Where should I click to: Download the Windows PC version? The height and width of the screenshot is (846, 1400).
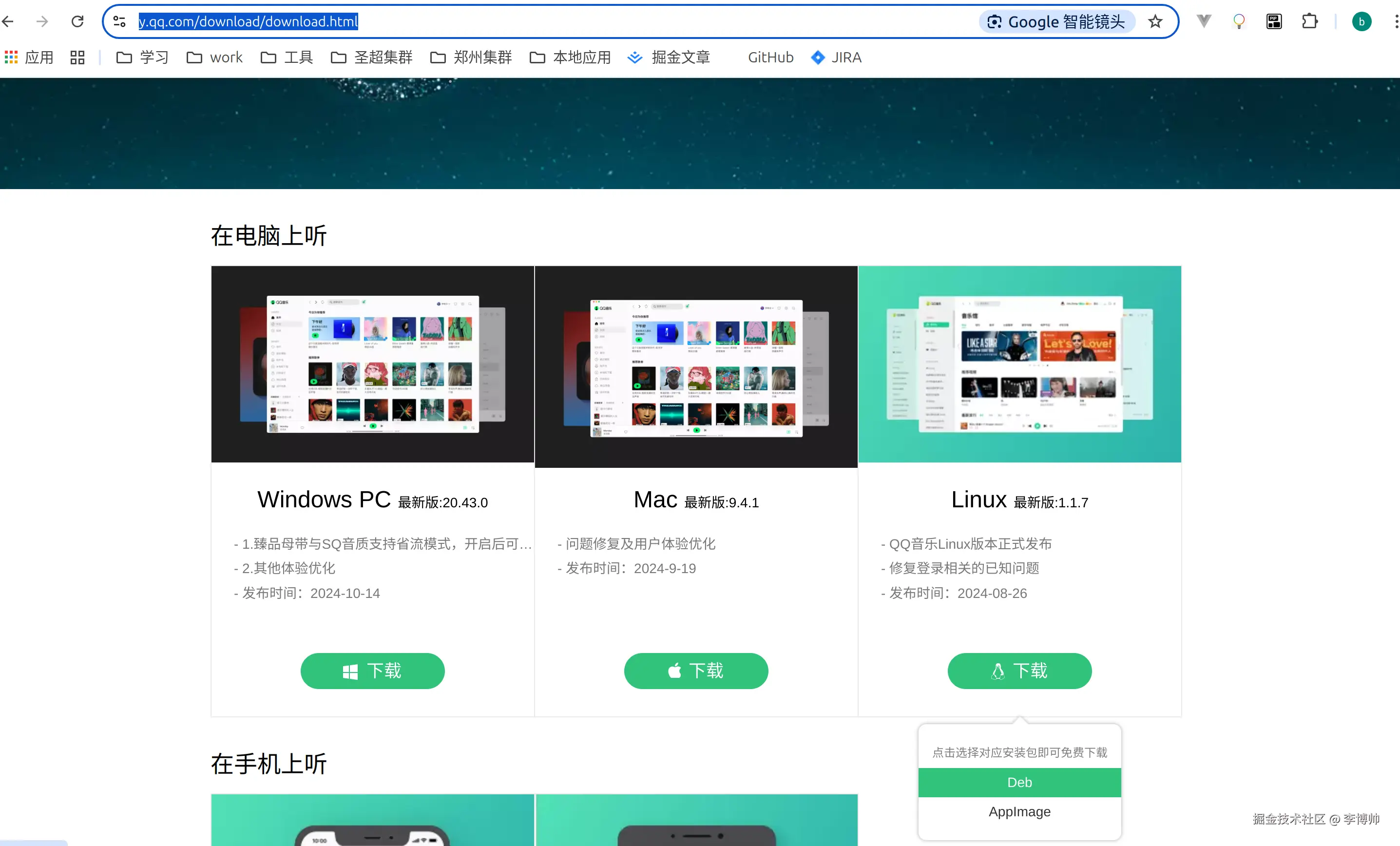(x=372, y=671)
